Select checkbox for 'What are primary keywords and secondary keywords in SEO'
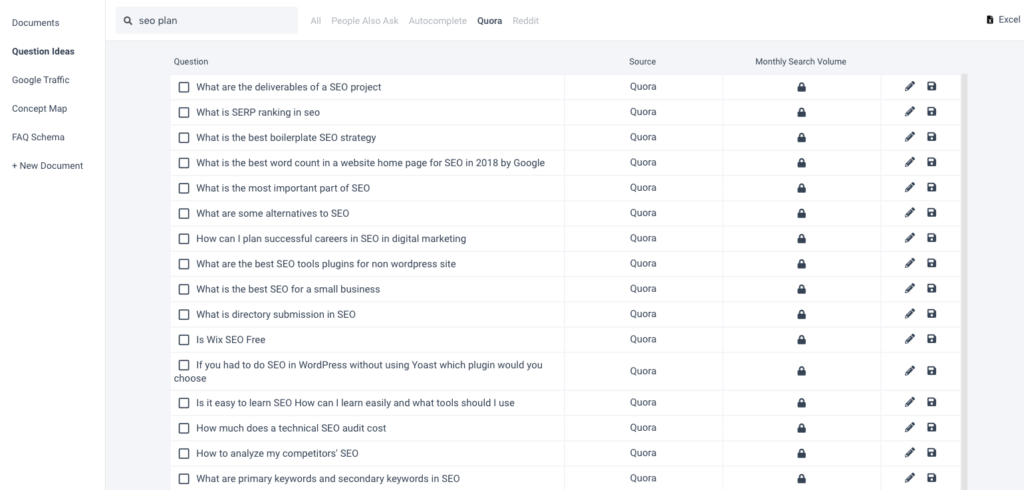Viewport: 1024px width, 490px height. (x=184, y=479)
